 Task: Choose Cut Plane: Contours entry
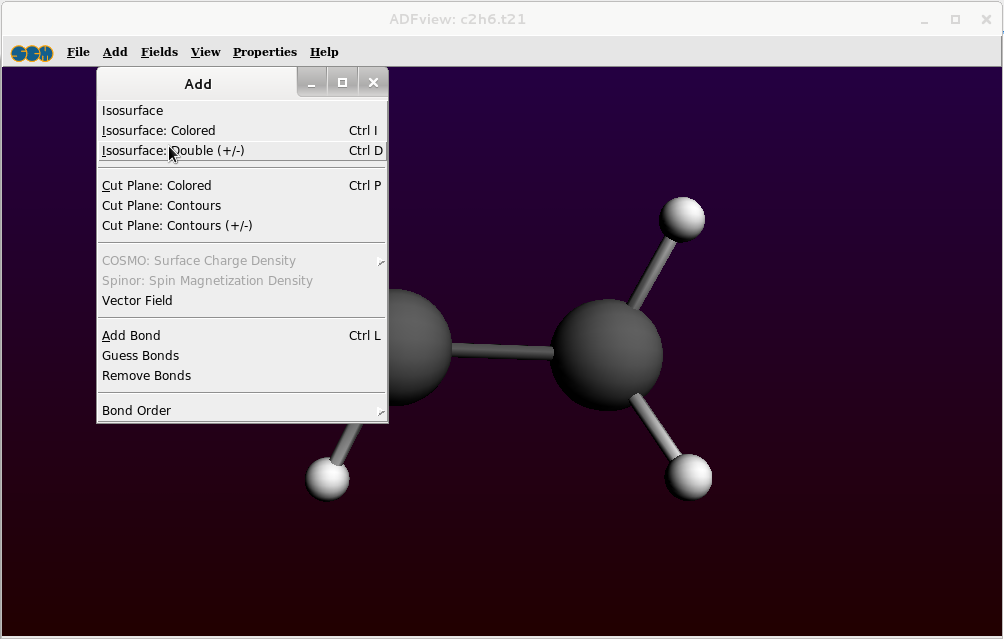click(161, 206)
